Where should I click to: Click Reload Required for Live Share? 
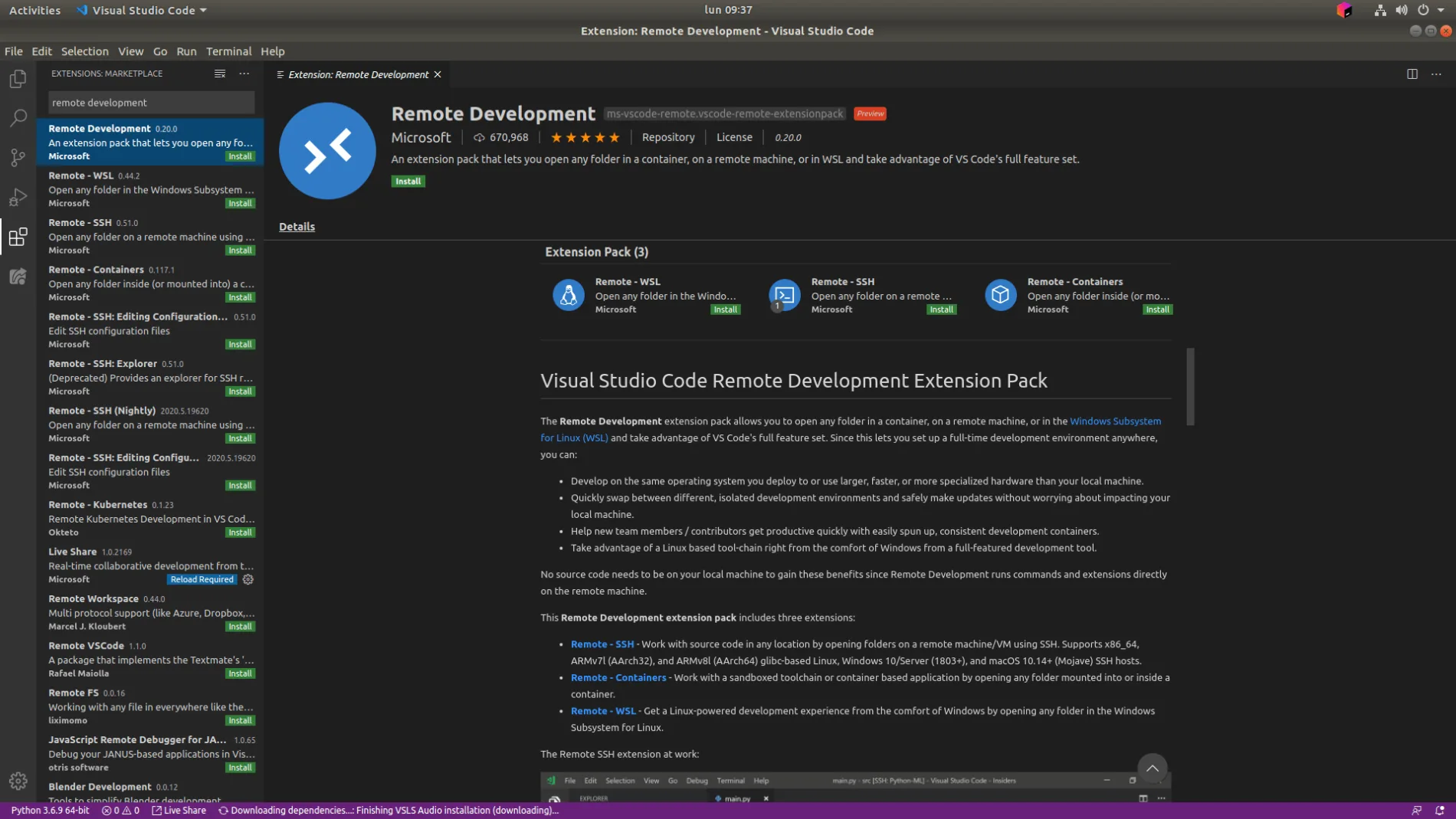[x=202, y=579]
